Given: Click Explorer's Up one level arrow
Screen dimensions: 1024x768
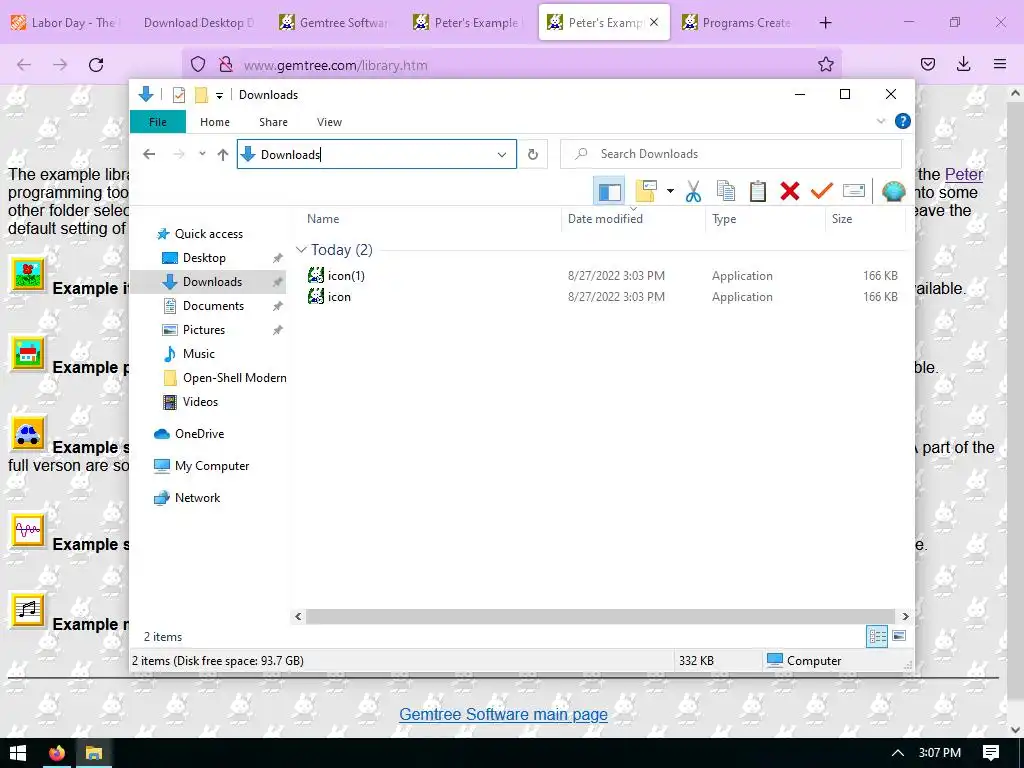Looking at the screenshot, I should point(223,155).
